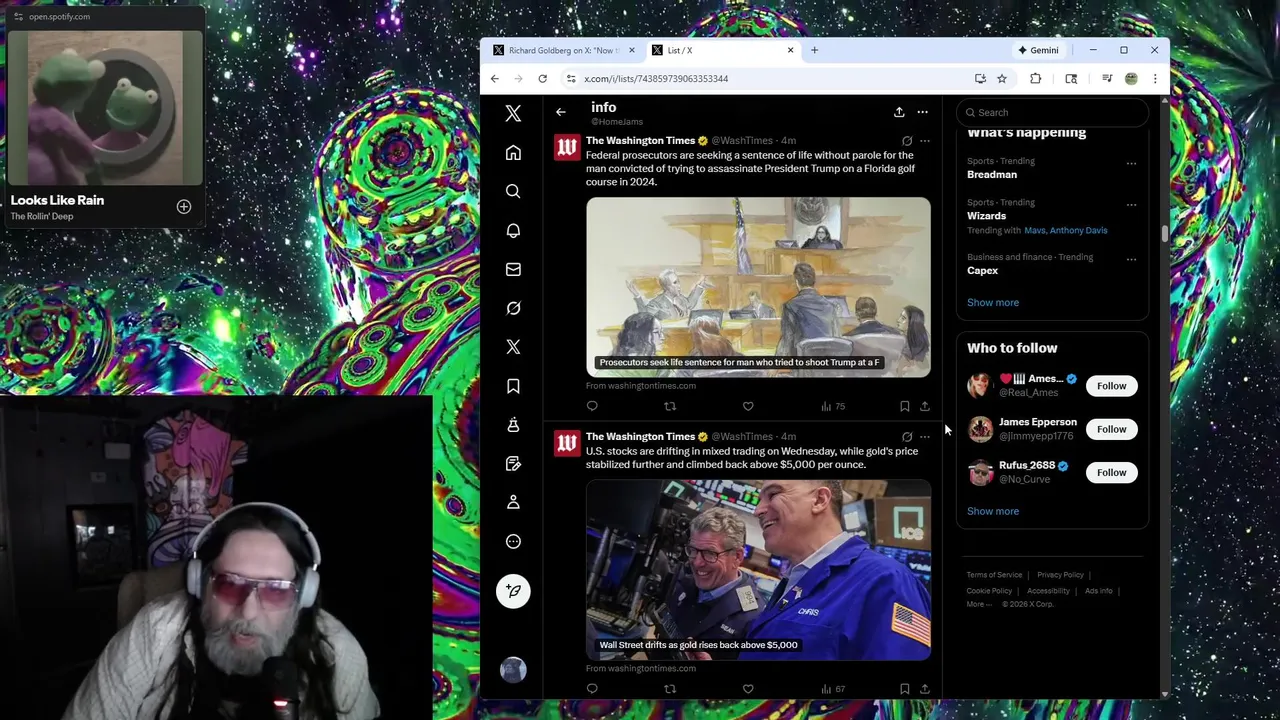Open Premium X icon in sidebar
The width and height of the screenshot is (1280, 720).
(x=513, y=347)
